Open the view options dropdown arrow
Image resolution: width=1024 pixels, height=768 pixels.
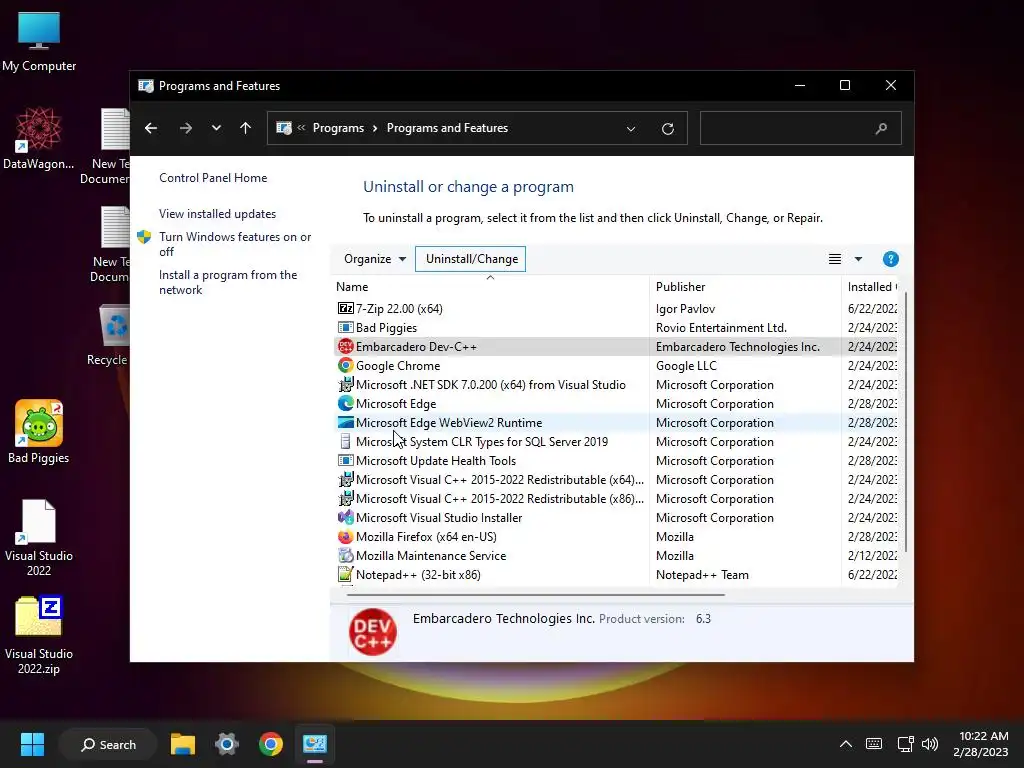(x=858, y=259)
